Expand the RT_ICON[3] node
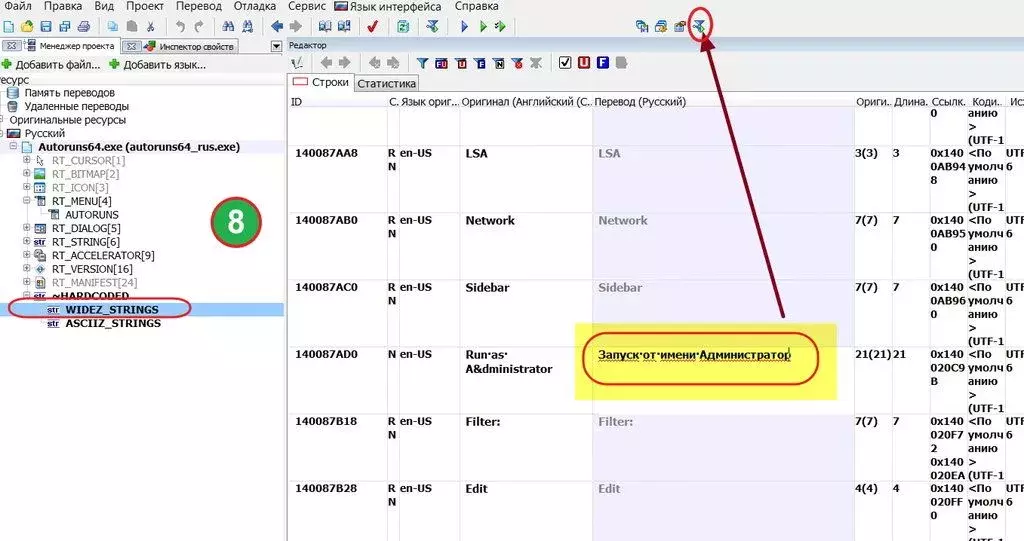 click(x=27, y=188)
